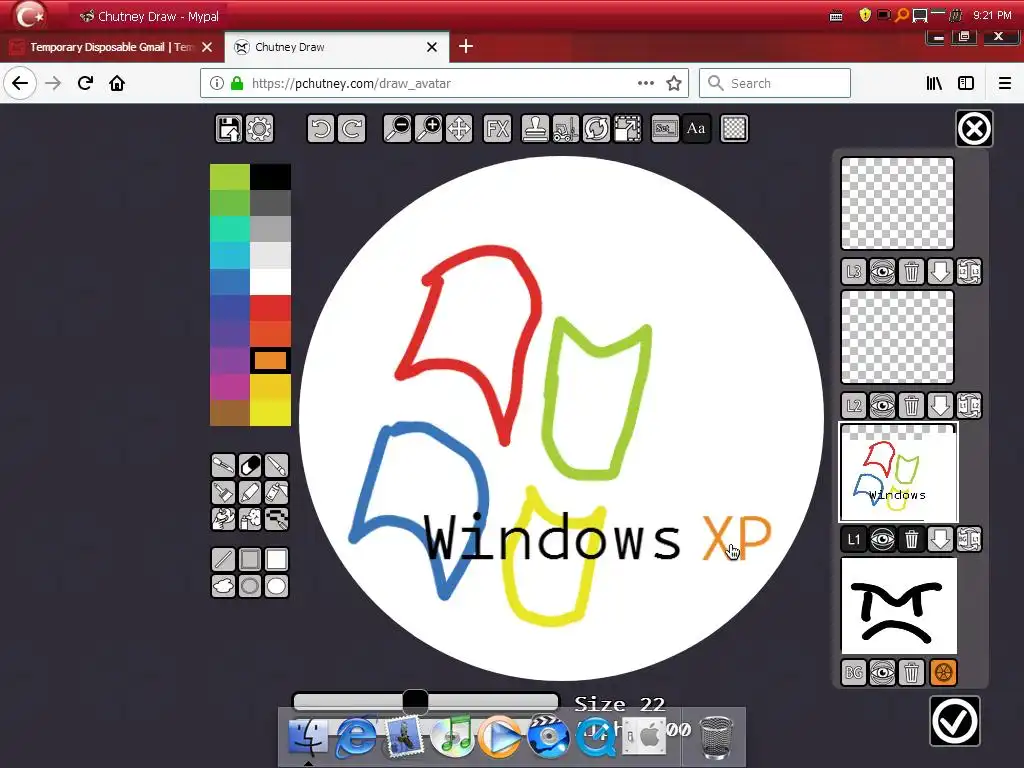This screenshot has height=768, width=1024.
Task: Select layer L3 label button
Action: tap(854, 272)
